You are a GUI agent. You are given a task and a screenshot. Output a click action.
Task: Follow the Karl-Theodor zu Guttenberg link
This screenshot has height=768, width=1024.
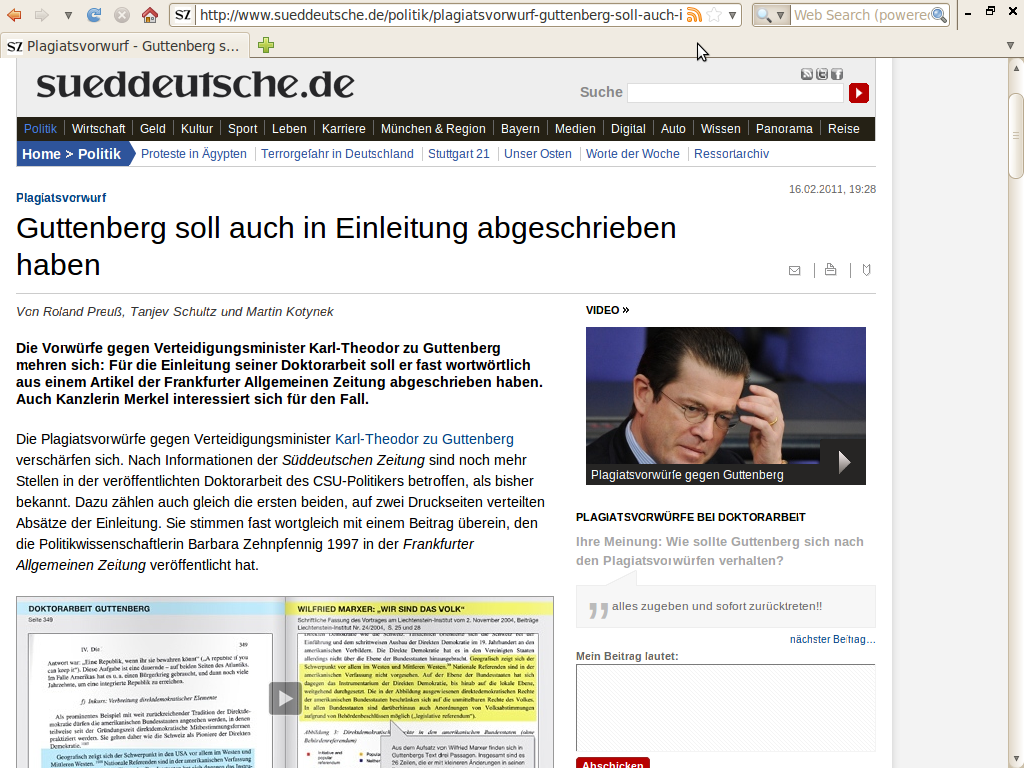(x=424, y=440)
